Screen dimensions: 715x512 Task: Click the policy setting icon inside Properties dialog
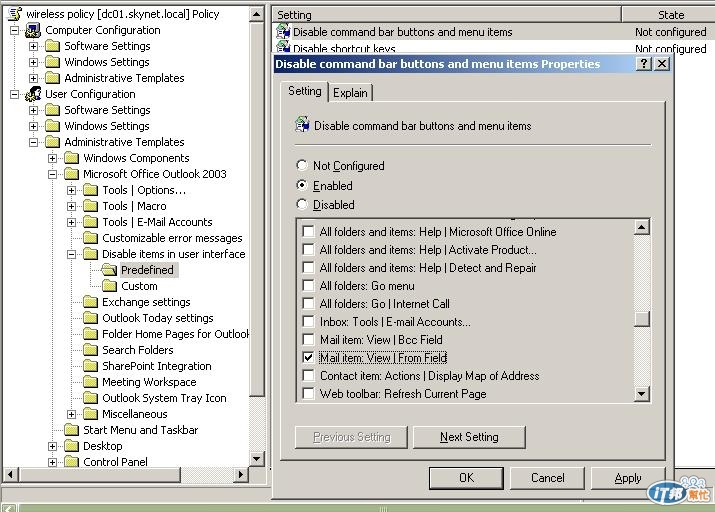click(x=302, y=124)
